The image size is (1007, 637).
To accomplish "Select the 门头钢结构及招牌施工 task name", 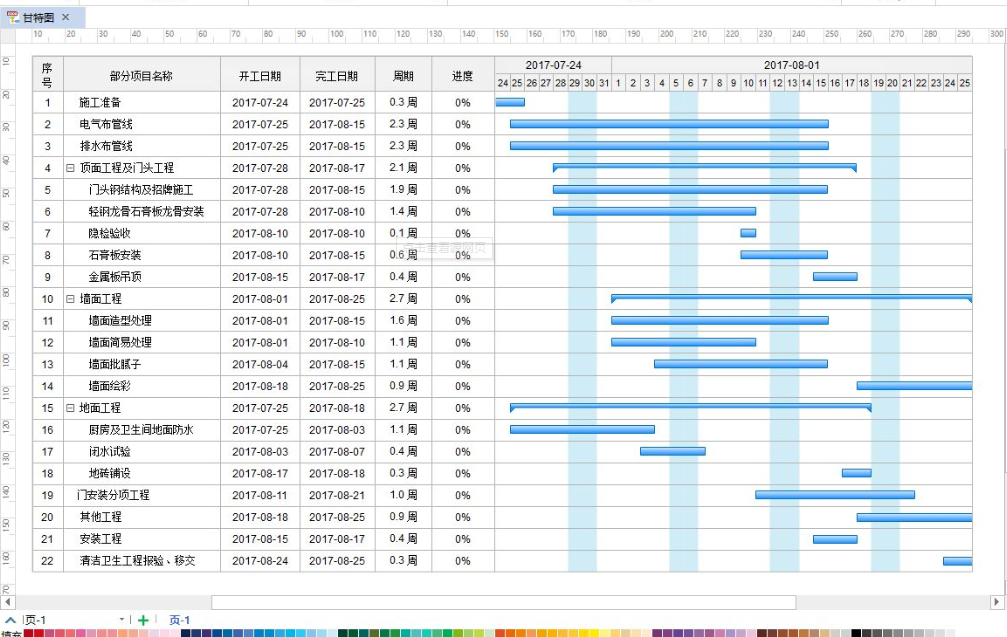I will (141, 189).
